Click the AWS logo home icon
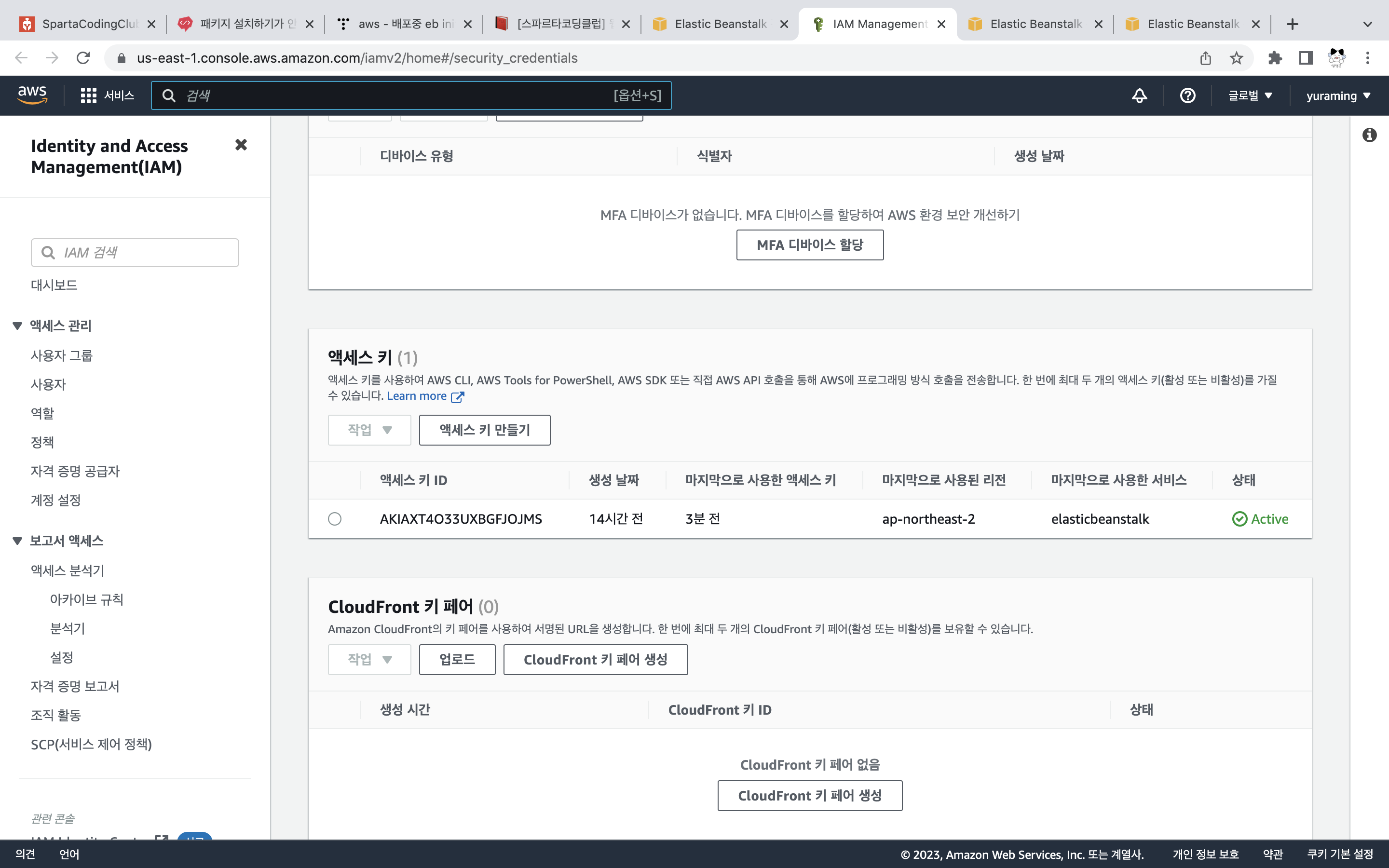 coord(32,95)
